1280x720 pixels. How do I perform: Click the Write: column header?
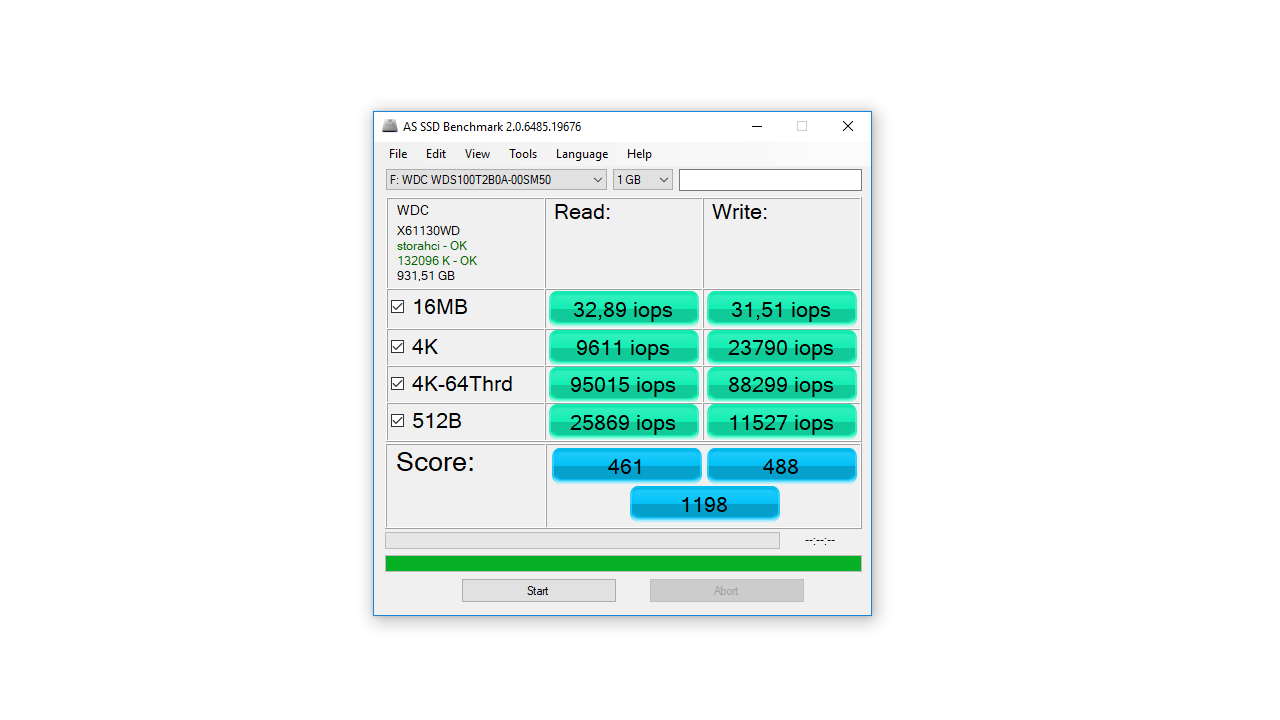pyautogui.click(x=740, y=212)
